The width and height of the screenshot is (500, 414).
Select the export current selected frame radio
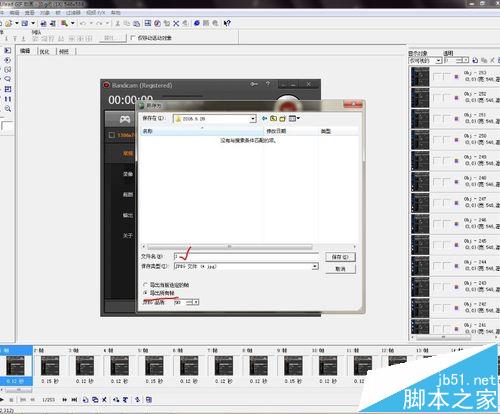(145, 285)
